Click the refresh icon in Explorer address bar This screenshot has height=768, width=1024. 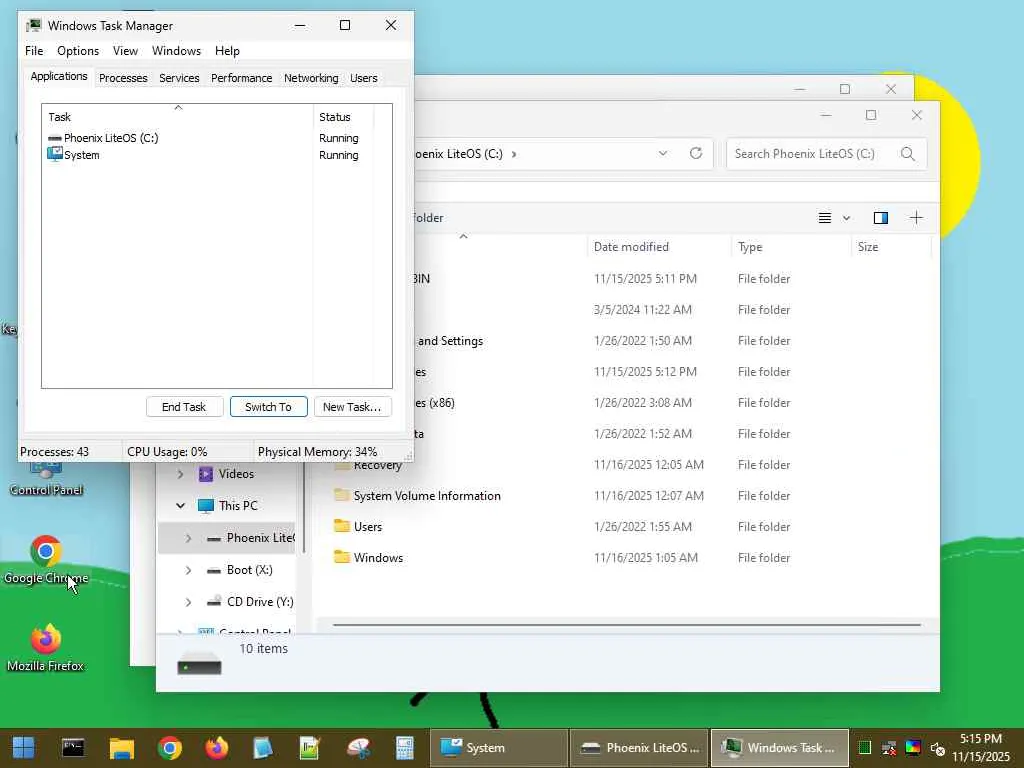coord(696,153)
